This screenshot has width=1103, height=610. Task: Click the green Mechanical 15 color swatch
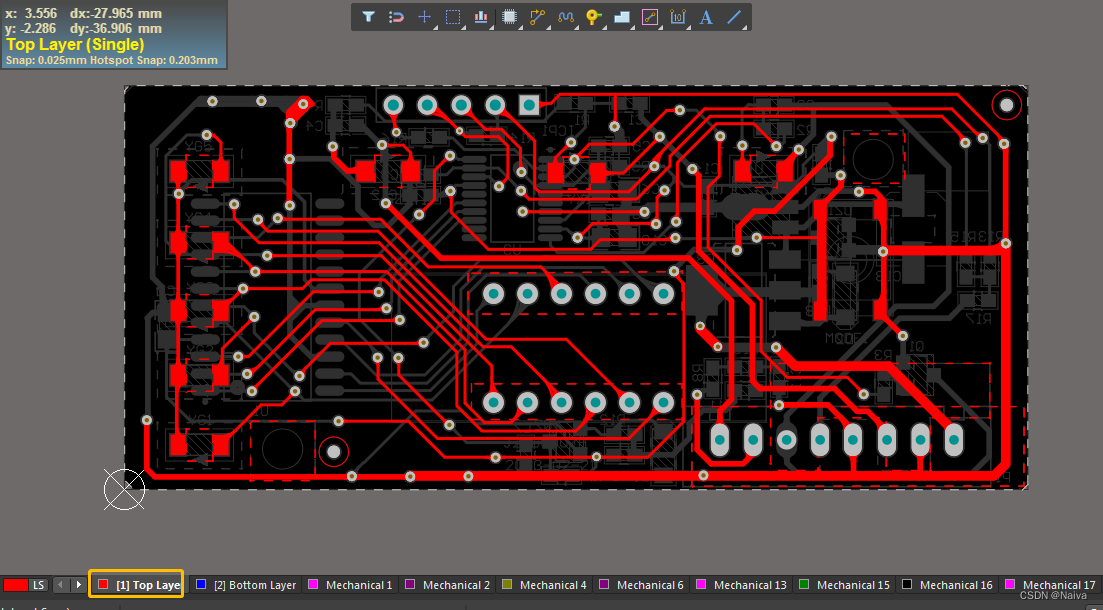tap(804, 585)
